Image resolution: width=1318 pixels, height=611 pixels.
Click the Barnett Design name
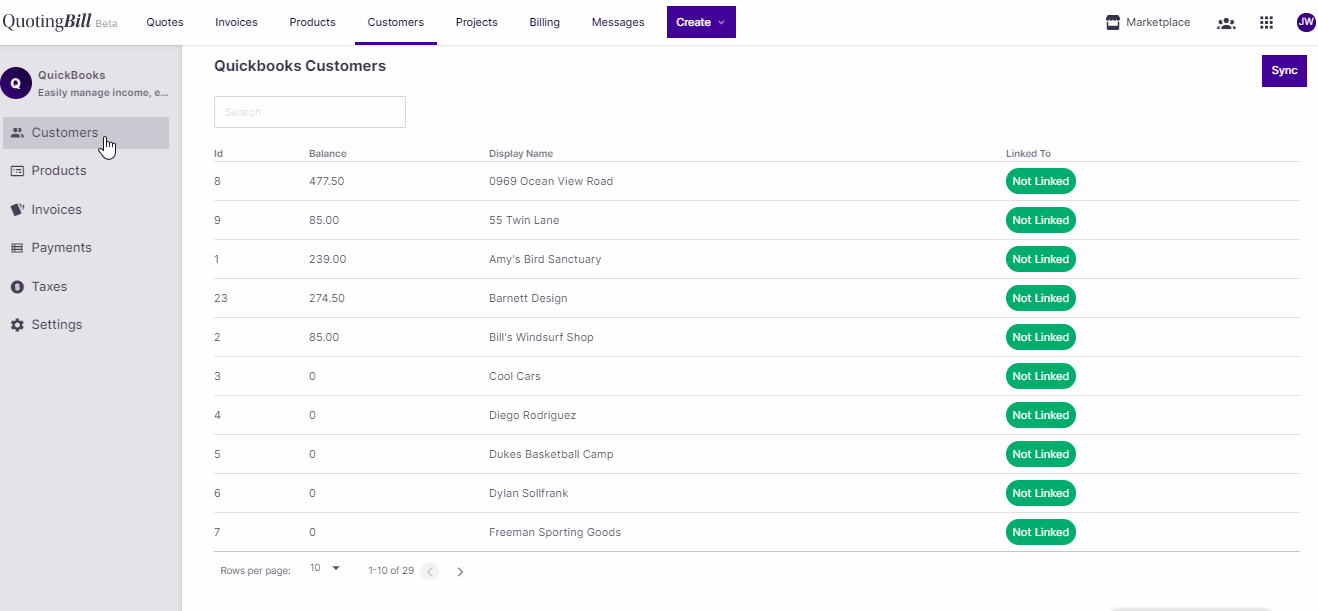click(x=528, y=298)
